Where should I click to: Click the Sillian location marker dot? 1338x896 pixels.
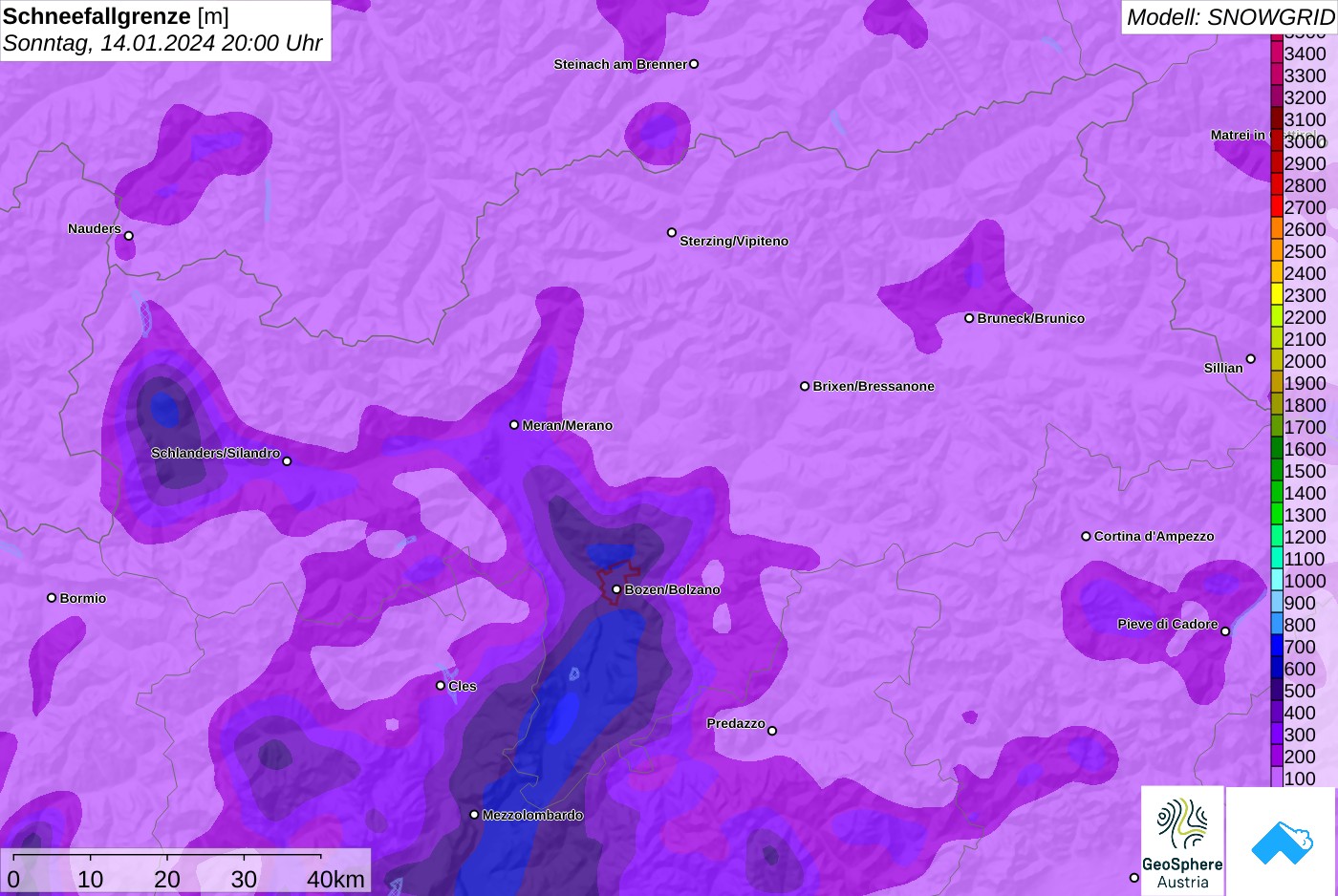1251,359
